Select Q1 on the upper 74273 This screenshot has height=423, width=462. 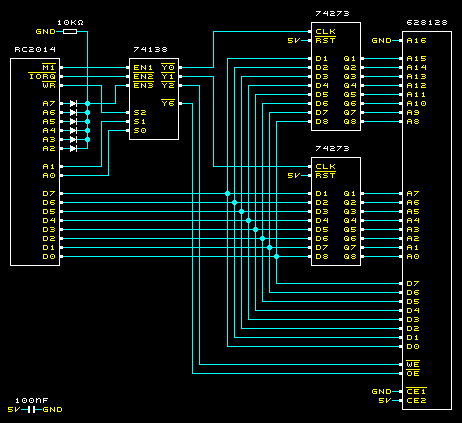click(x=350, y=59)
